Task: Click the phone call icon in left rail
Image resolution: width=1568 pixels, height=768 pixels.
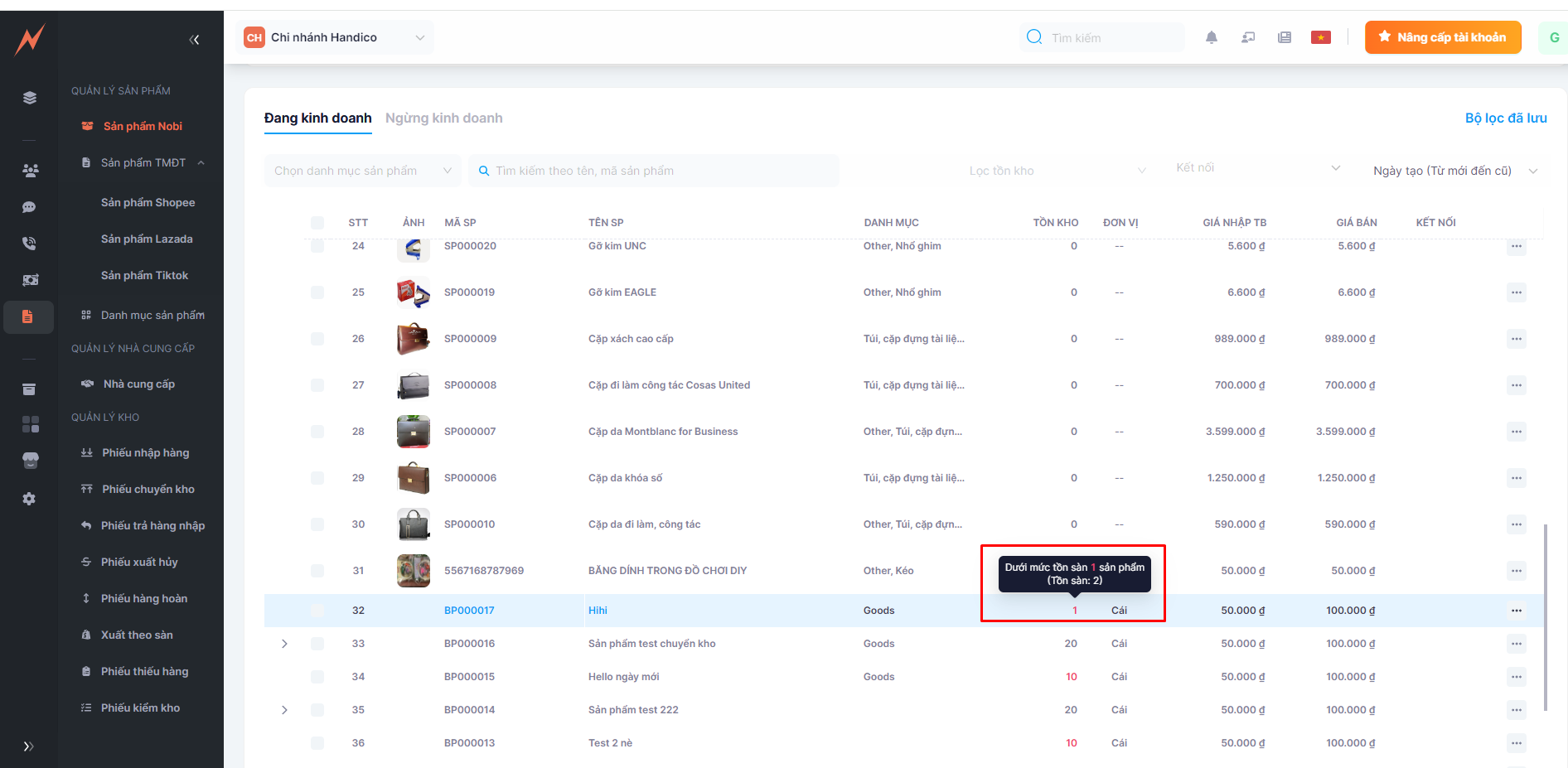Action: coord(29,244)
